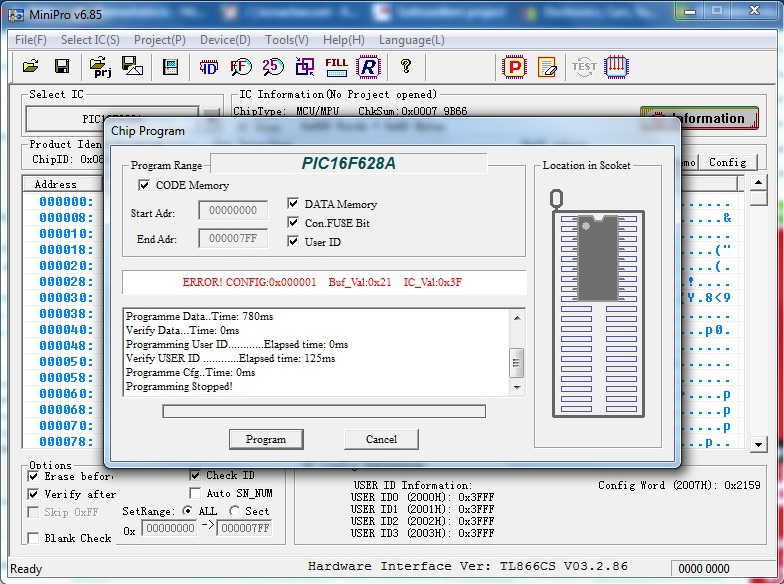
Task: Switch to the Config tab
Action: [x=728, y=162]
